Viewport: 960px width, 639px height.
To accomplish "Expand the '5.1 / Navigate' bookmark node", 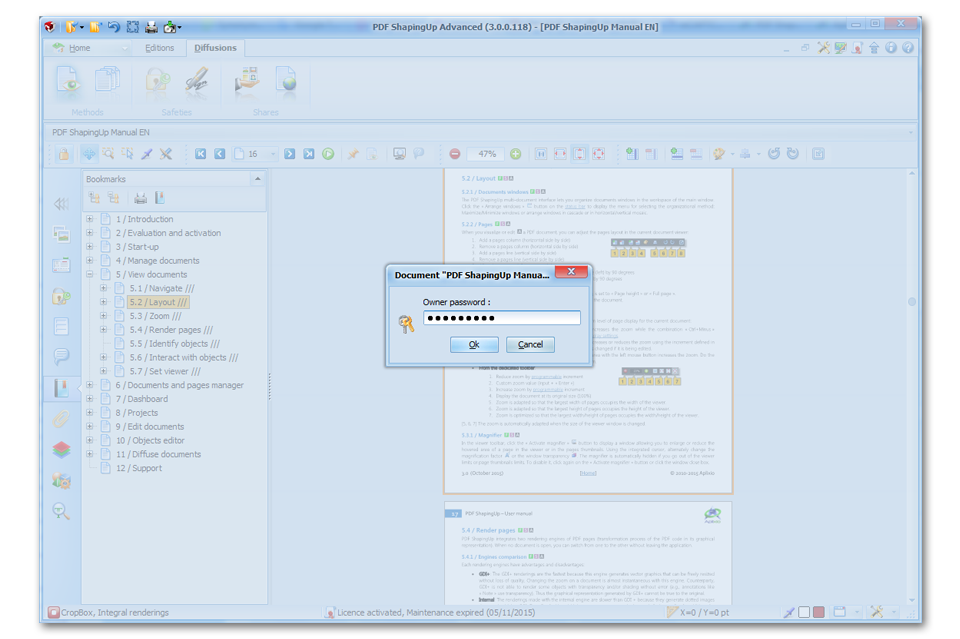I will tap(103, 288).
